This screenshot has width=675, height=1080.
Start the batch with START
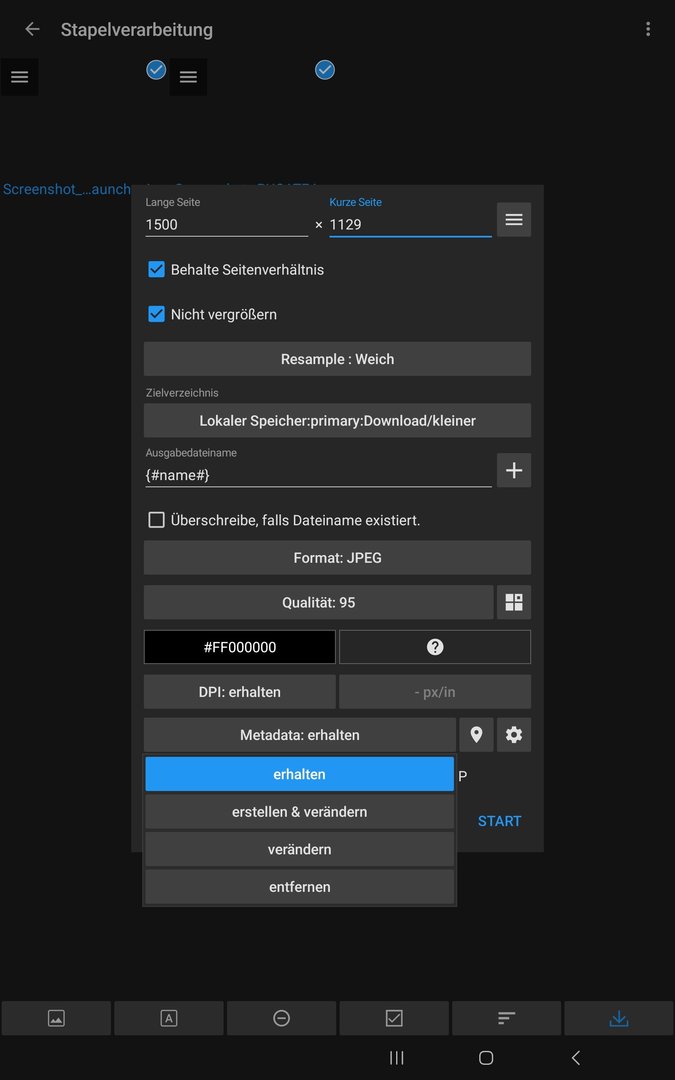pos(499,821)
